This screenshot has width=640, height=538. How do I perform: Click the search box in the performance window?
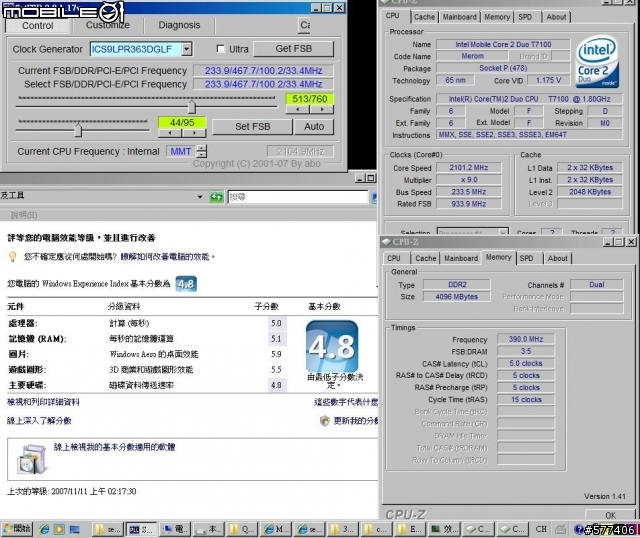click(x=298, y=197)
